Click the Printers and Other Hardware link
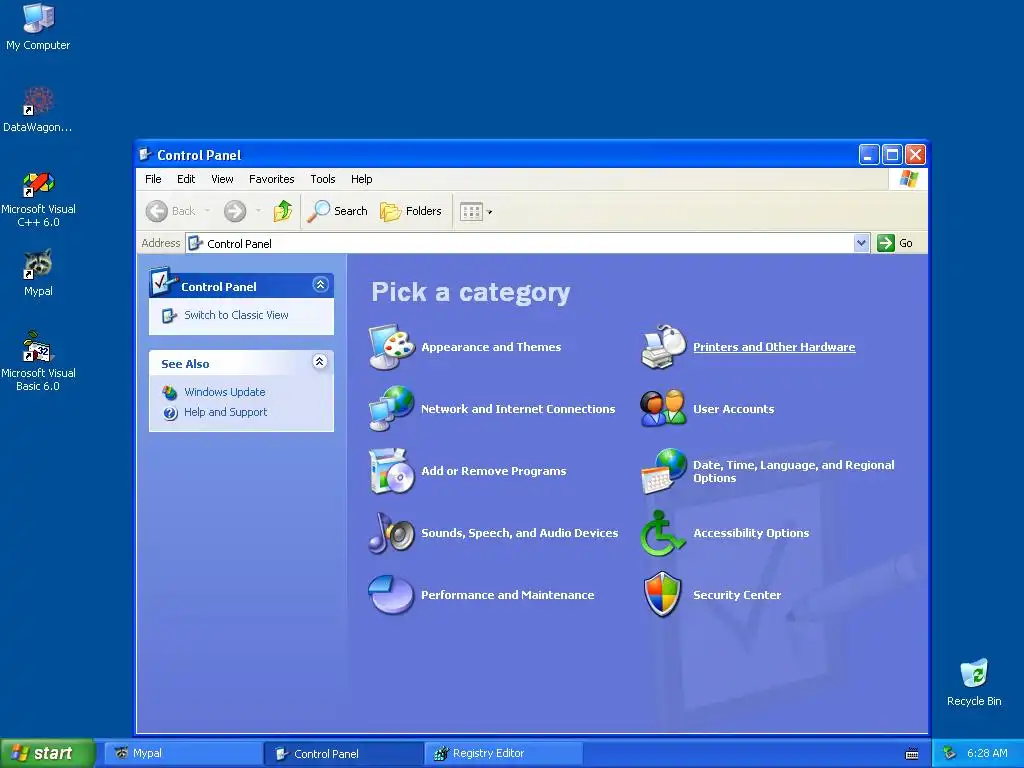The height and width of the screenshot is (768, 1024). tap(774, 347)
